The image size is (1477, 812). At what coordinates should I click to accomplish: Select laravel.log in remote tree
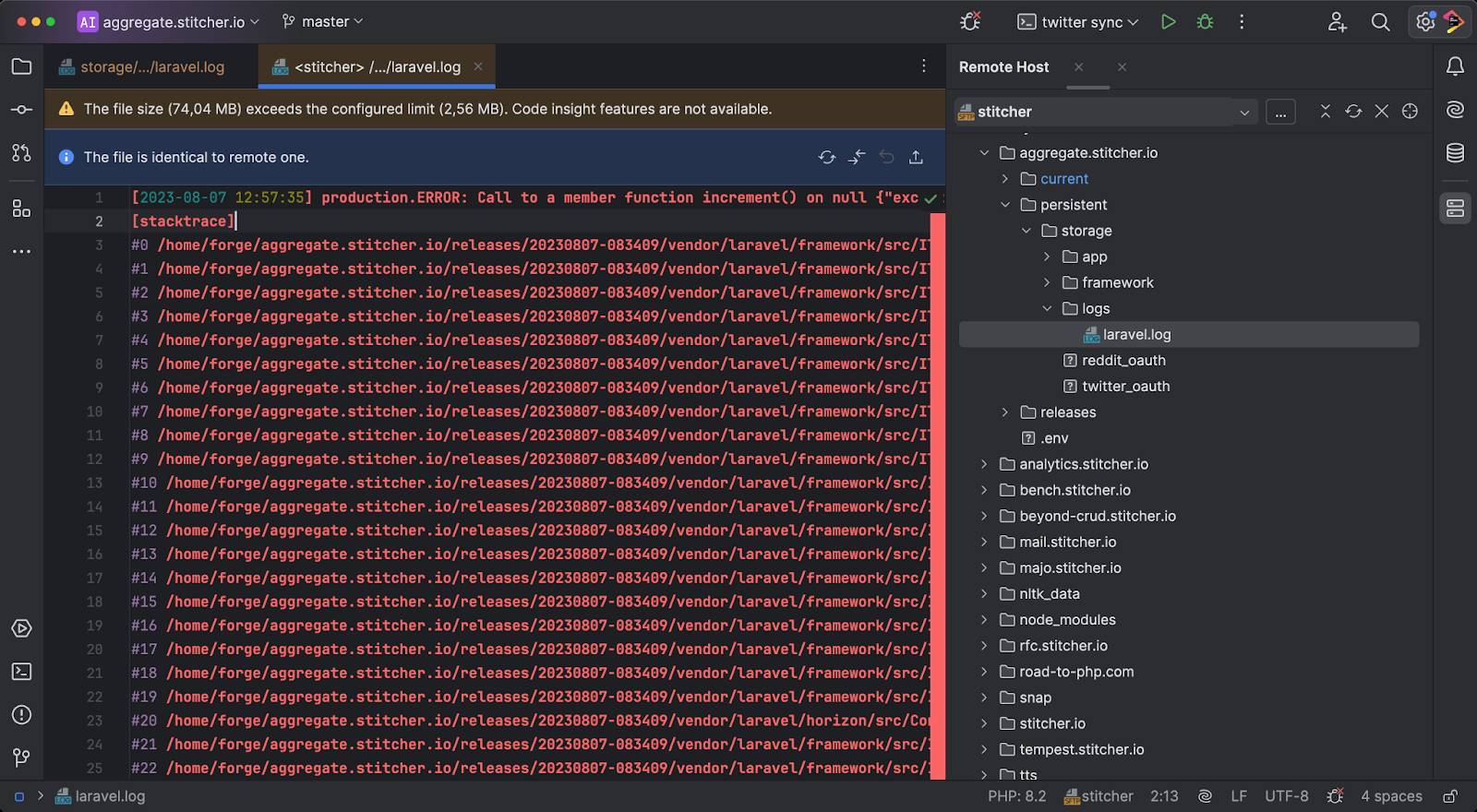click(1189, 335)
